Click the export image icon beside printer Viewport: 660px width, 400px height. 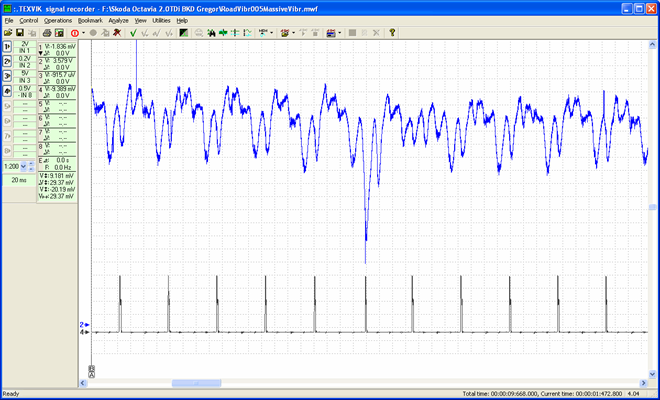59,33
